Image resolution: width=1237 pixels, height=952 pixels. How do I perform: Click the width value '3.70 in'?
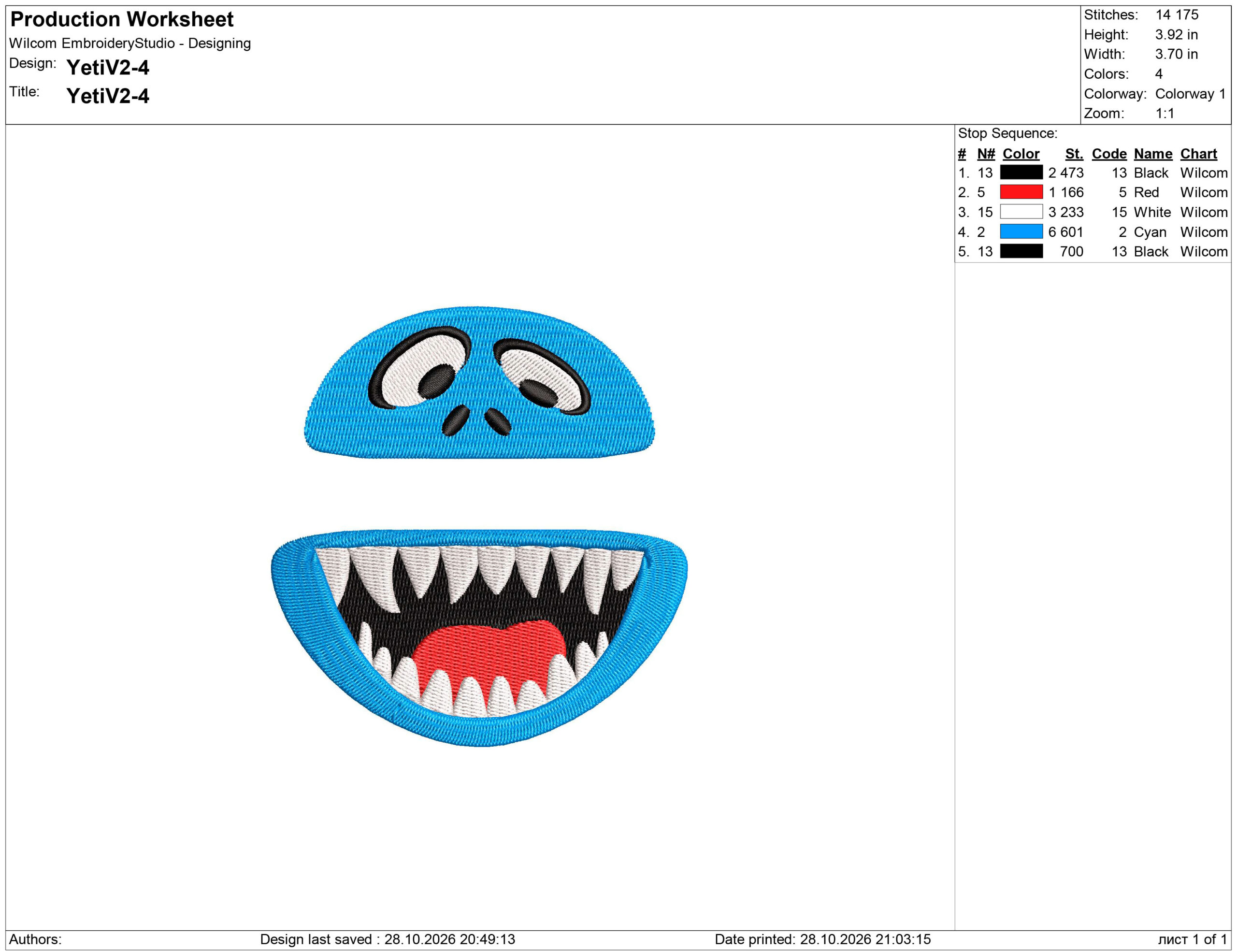pos(1177,55)
